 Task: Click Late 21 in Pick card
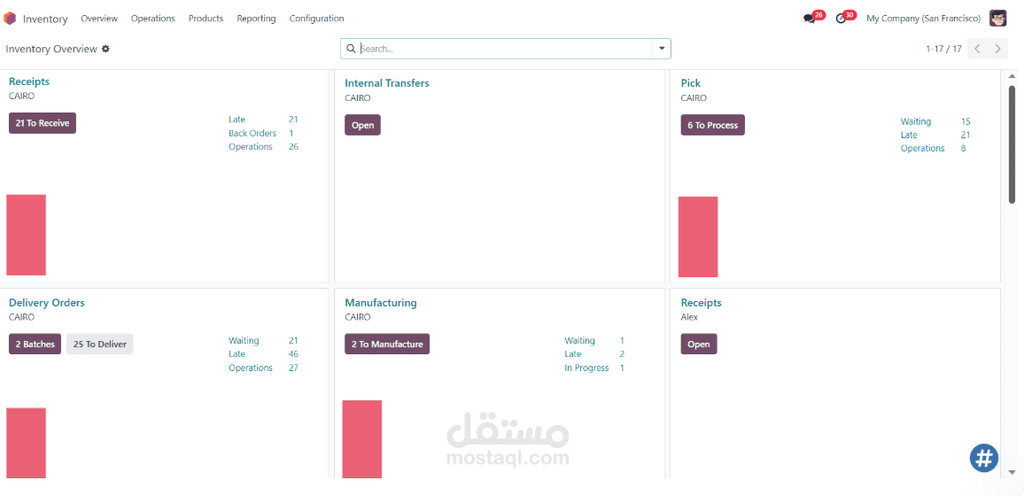(935, 135)
